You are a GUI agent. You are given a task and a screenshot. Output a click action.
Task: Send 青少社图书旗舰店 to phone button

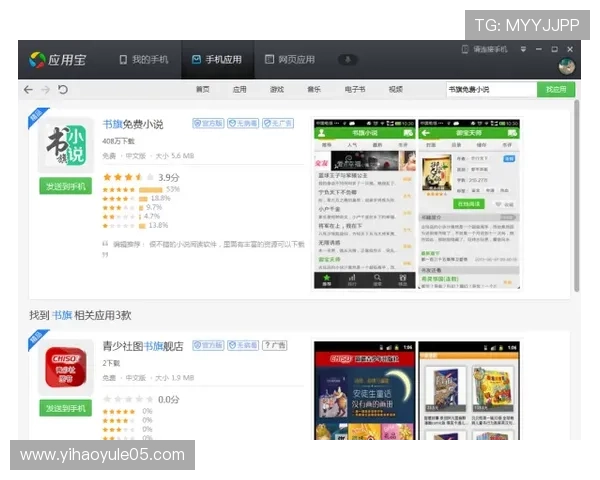click(65, 408)
